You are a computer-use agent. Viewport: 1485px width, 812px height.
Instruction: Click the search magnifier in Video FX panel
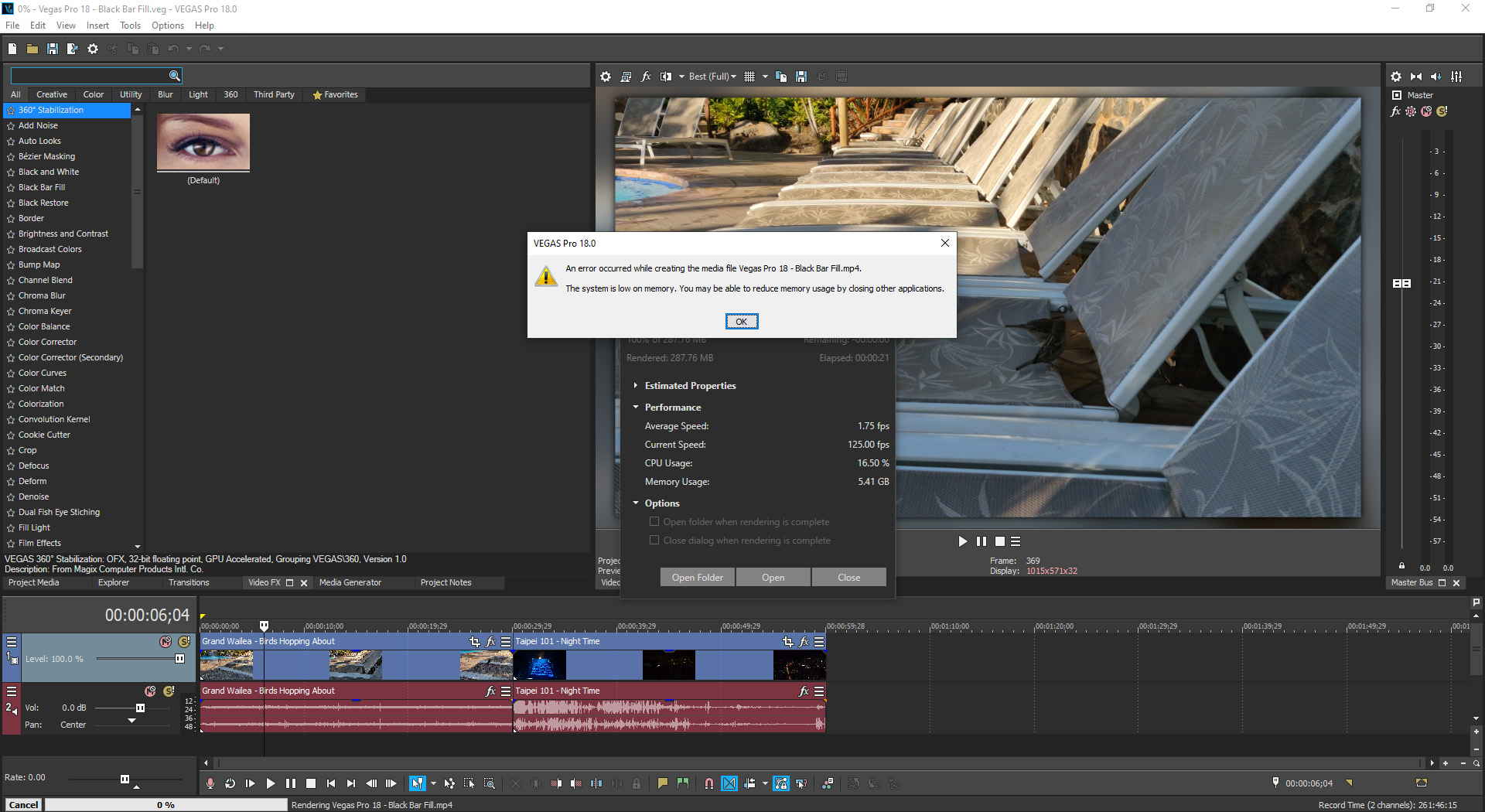175,75
